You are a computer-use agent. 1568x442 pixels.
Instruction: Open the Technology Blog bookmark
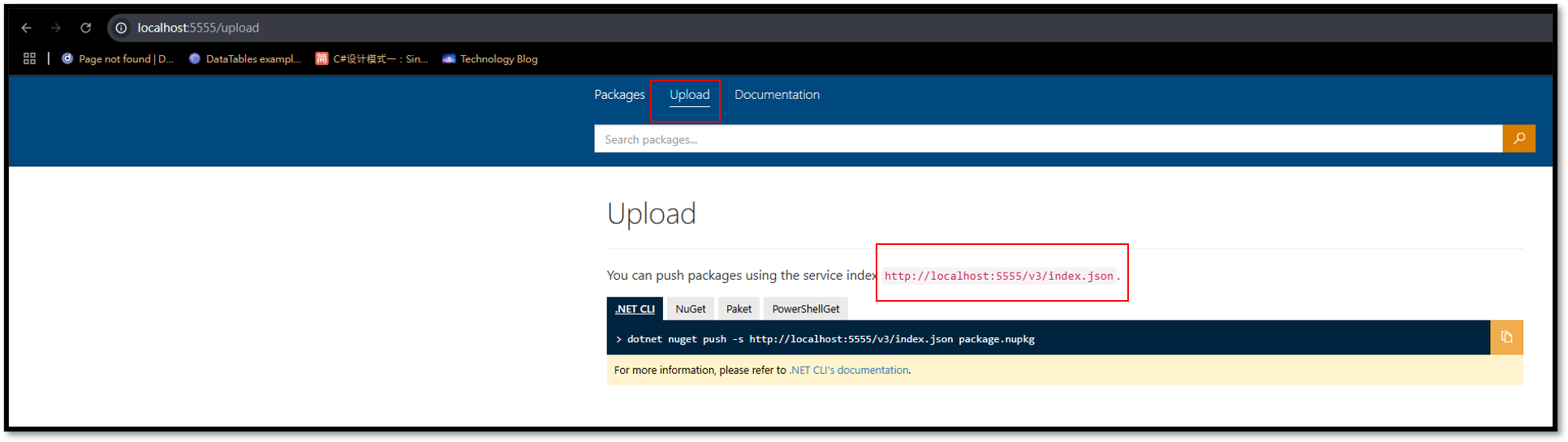490,58
